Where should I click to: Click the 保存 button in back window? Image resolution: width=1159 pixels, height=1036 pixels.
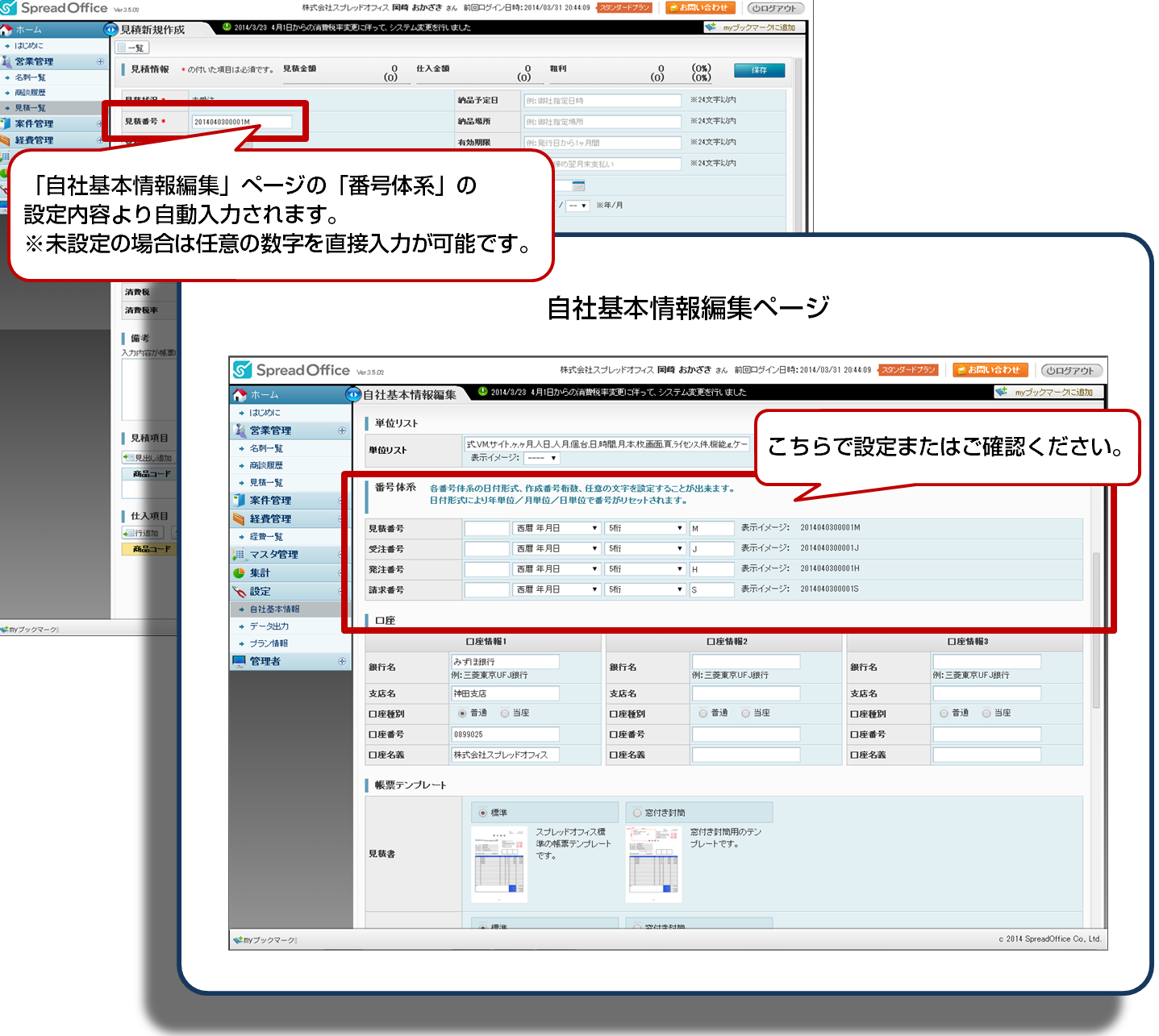(759, 70)
